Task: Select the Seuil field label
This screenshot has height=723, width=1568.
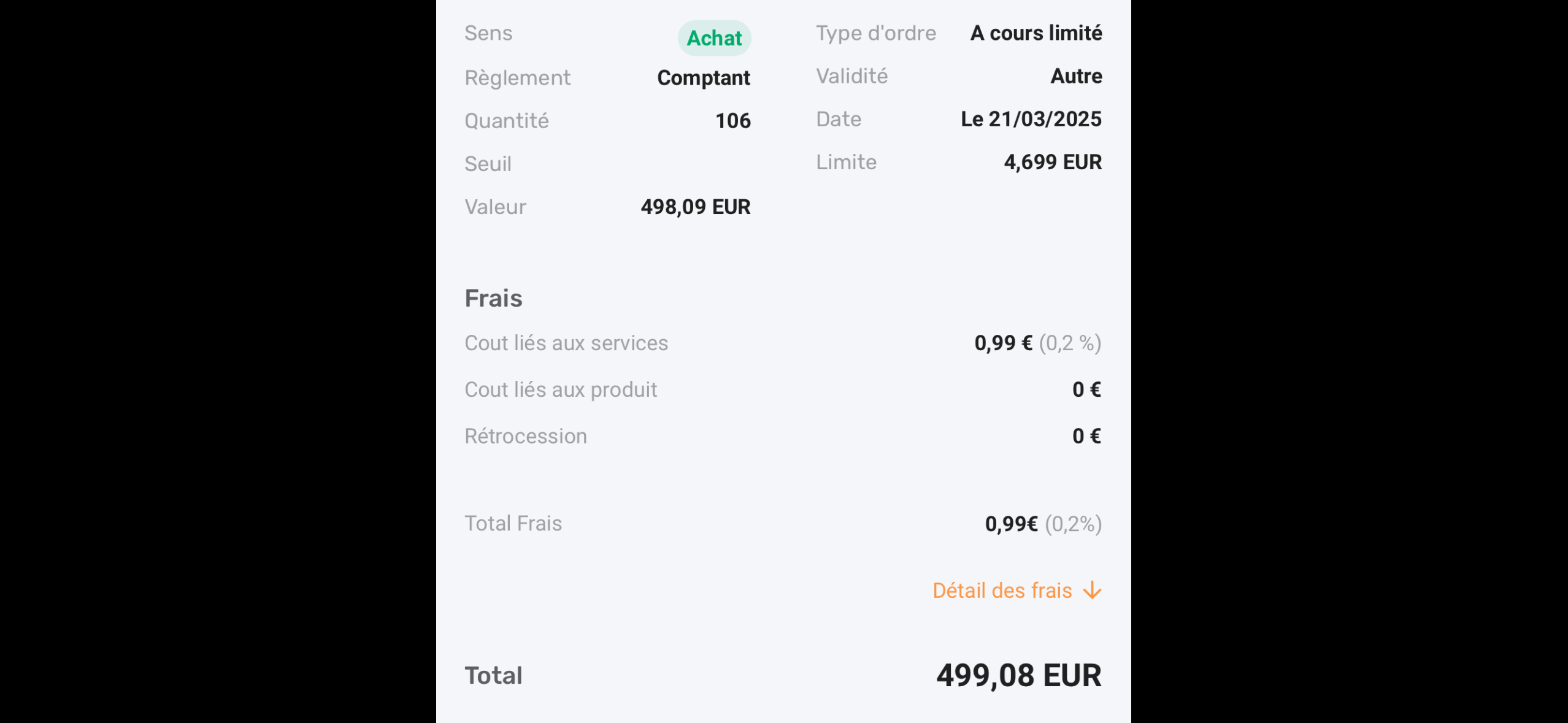Action: (488, 164)
